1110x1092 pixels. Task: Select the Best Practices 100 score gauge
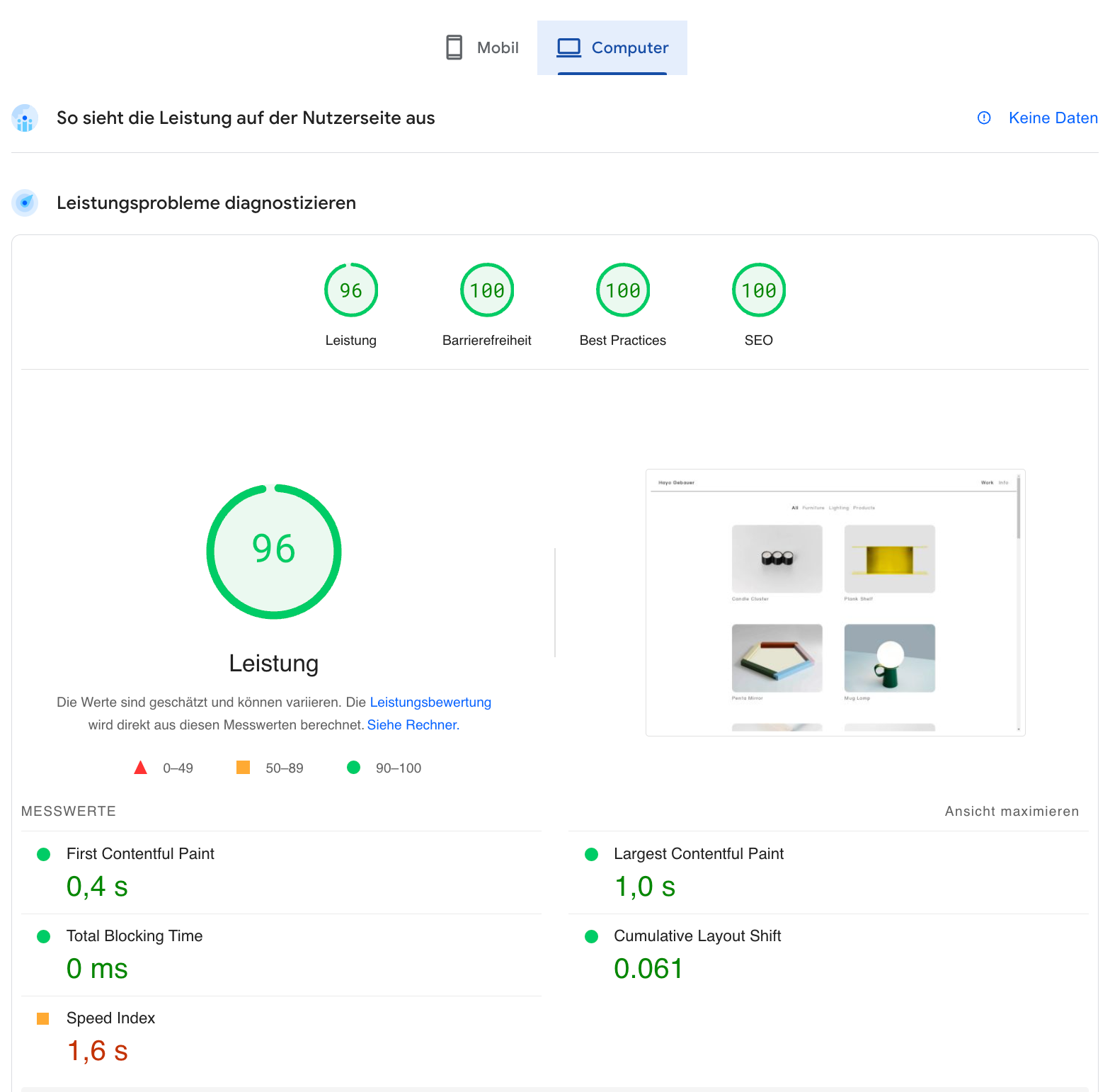point(623,290)
